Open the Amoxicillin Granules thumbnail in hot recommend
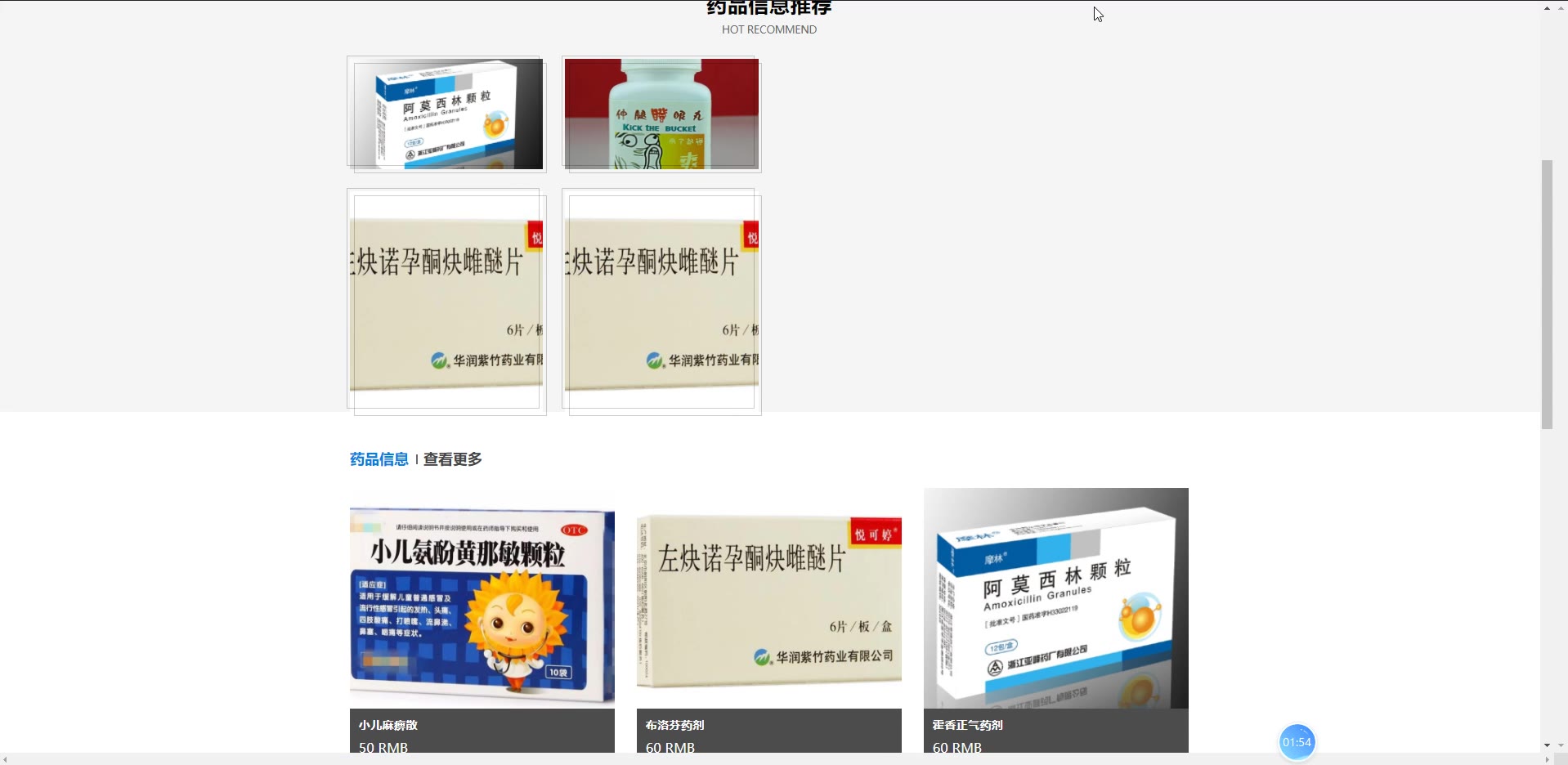The width and height of the screenshot is (1568, 765). pos(446,114)
